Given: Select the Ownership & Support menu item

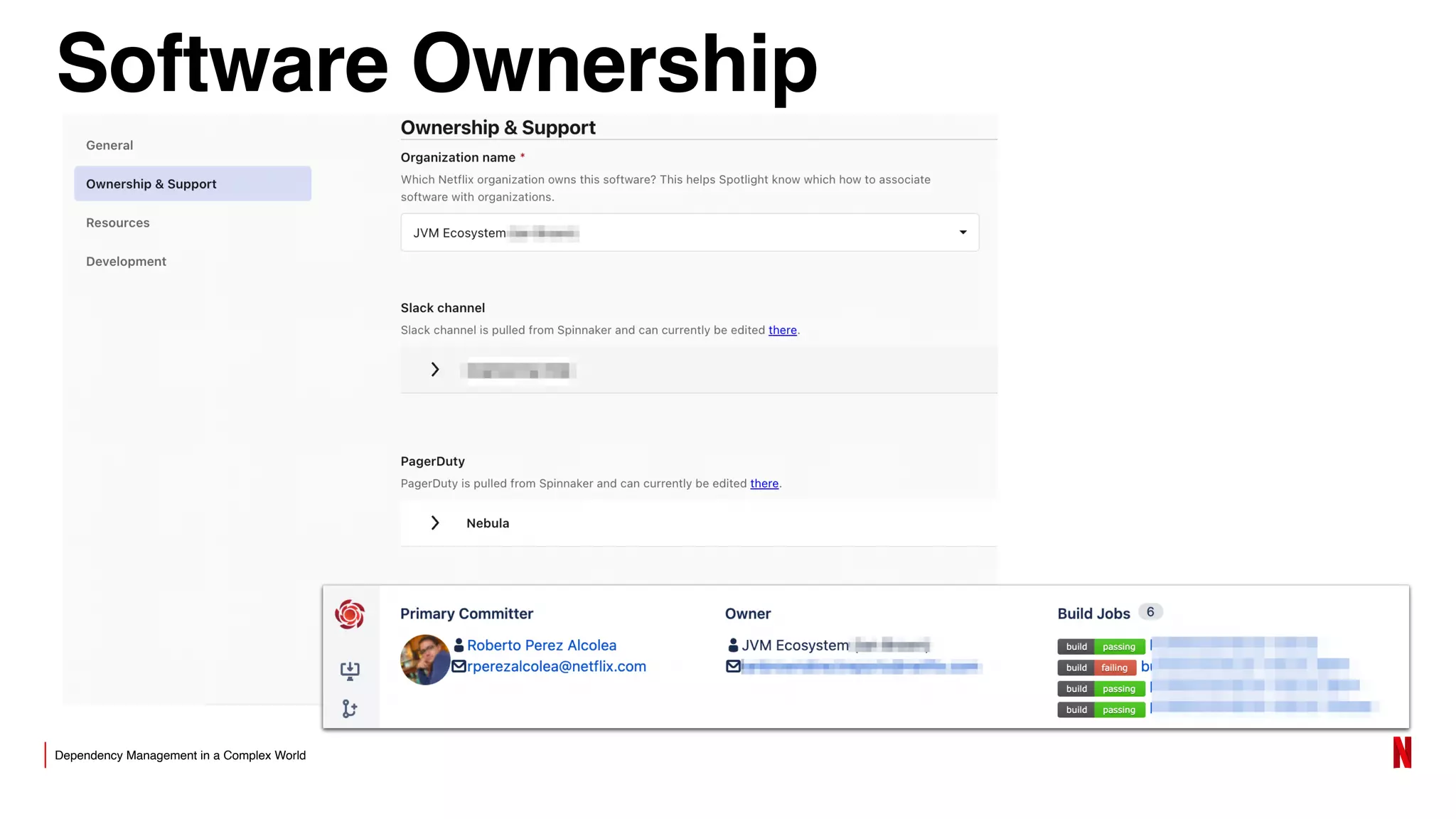Looking at the screenshot, I should [193, 183].
